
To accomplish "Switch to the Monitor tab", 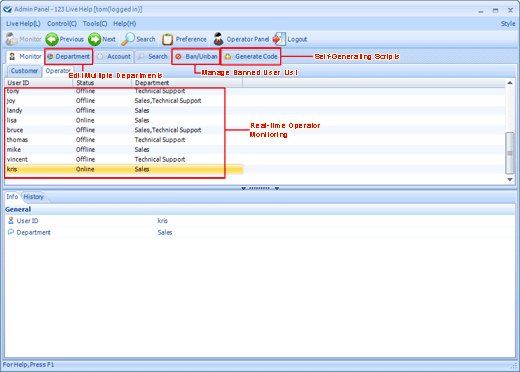I will [25, 57].
